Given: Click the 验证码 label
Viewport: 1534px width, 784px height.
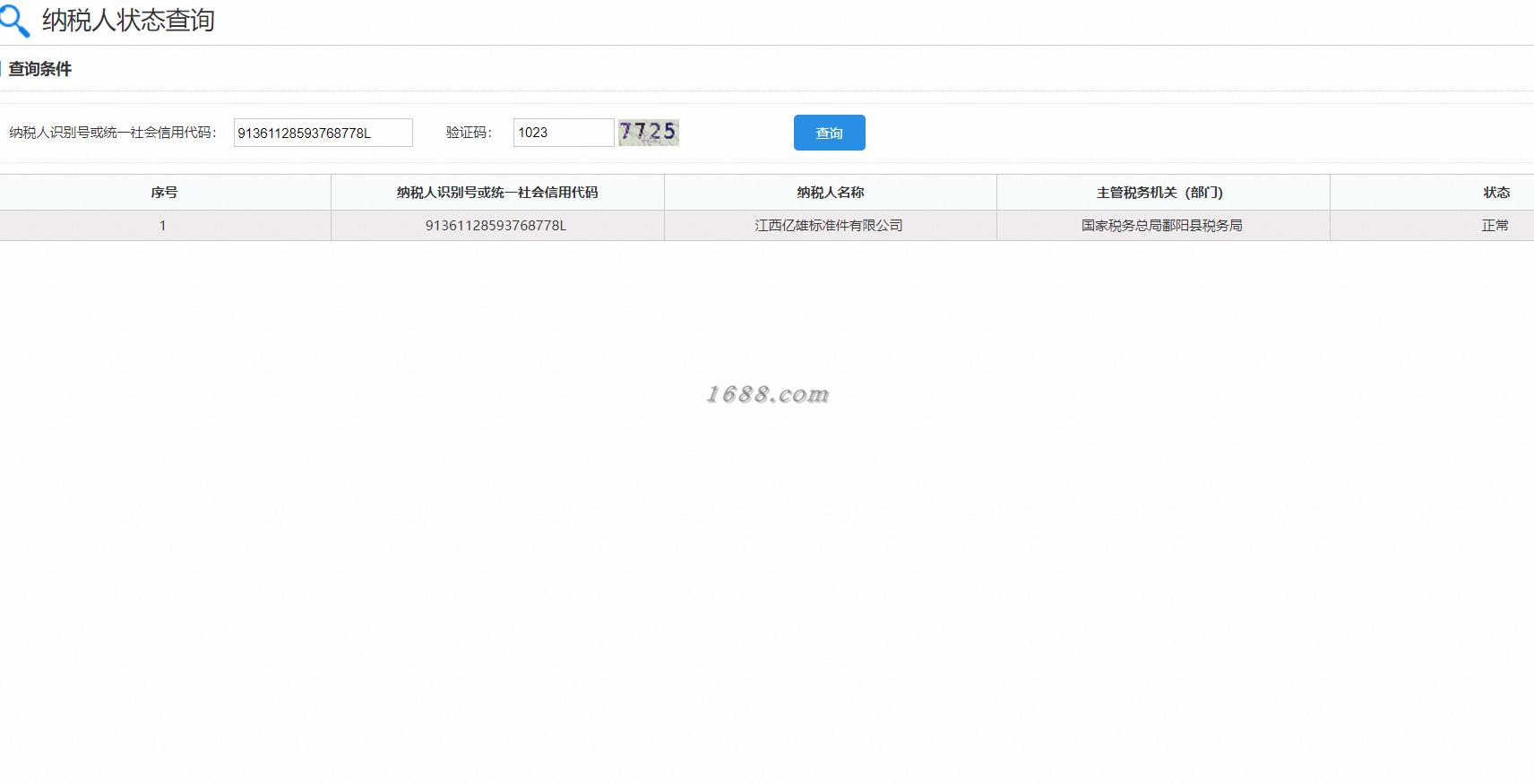Looking at the screenshot, I should point(469,133).
